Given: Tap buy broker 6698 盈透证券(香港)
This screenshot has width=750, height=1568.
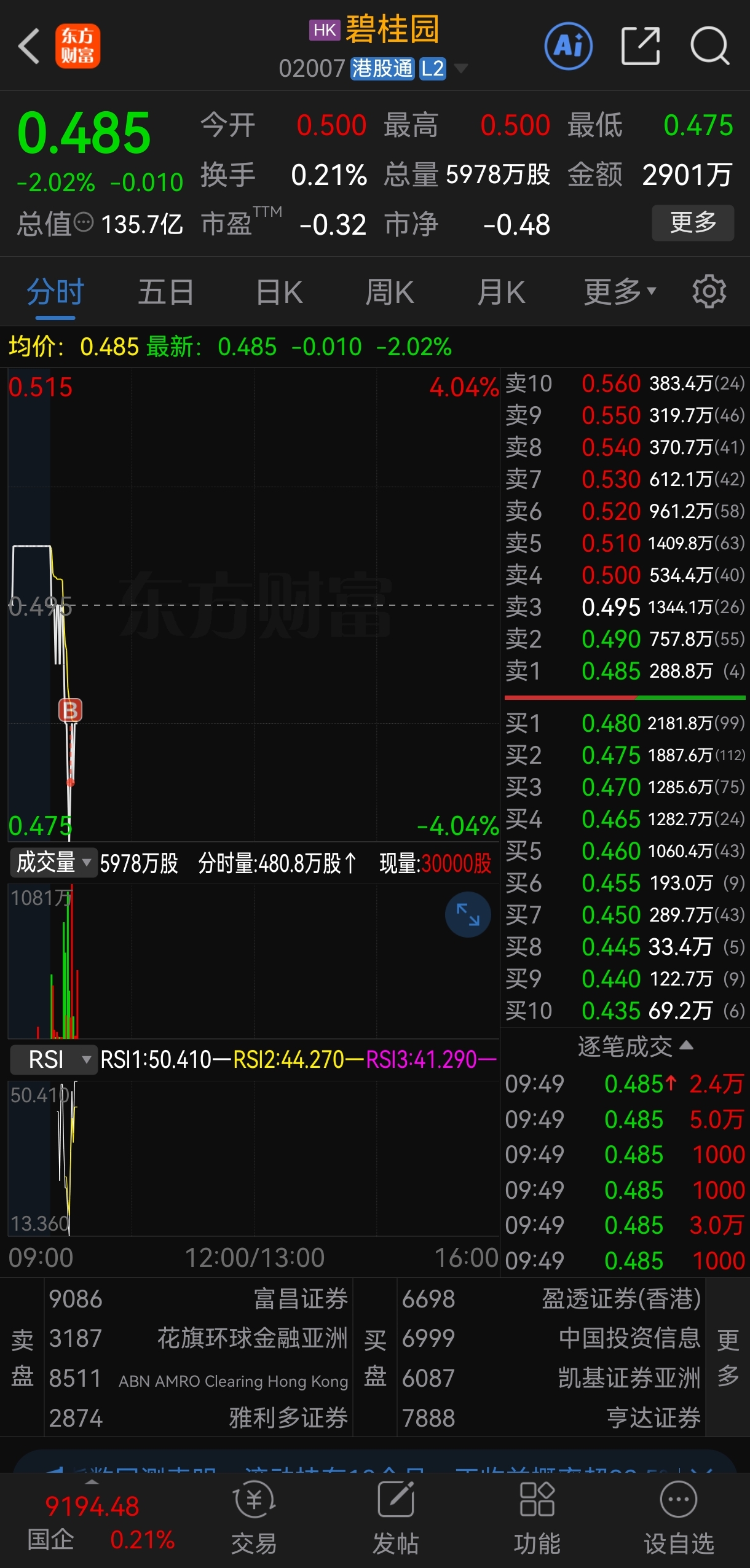Looking at the screenshot, I should tap(551, 1299).
